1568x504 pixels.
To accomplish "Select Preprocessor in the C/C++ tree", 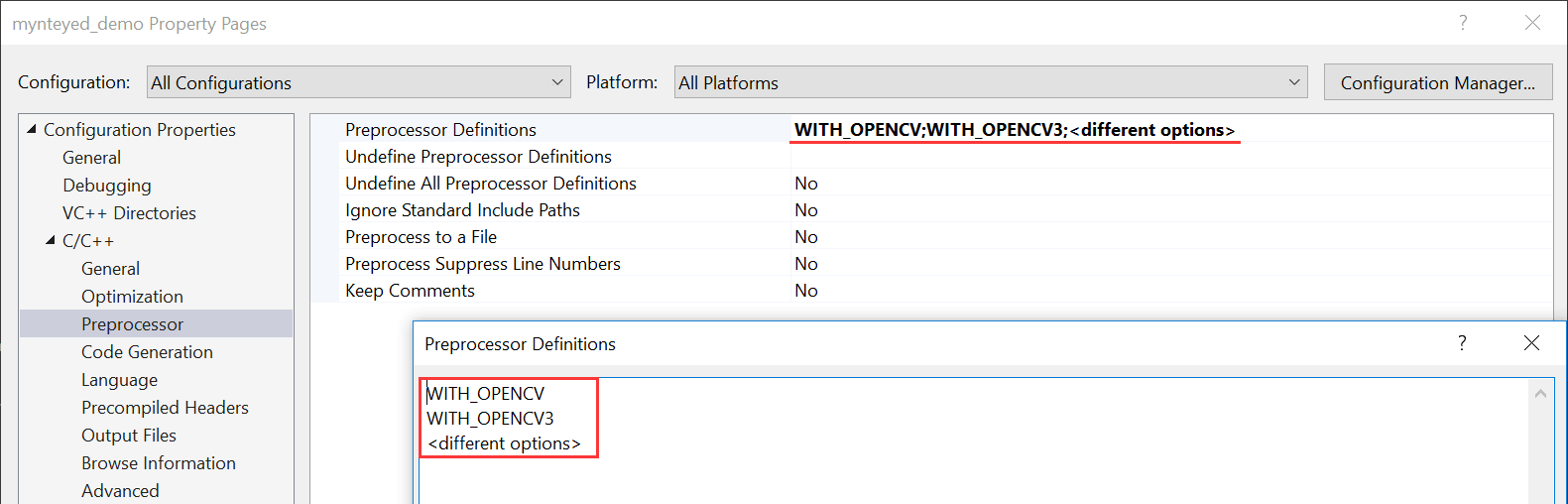I will tap(133, 323).
